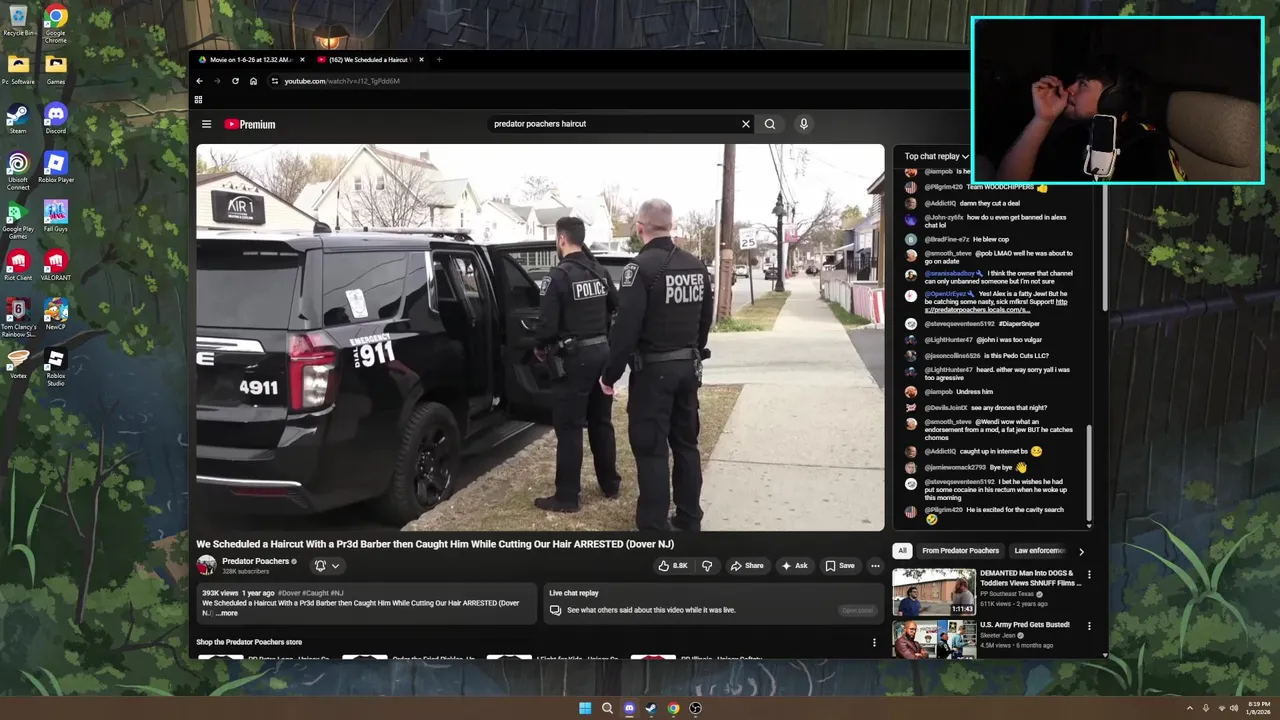
Task: Reload the page in Chrome
Action: point(235,81)
